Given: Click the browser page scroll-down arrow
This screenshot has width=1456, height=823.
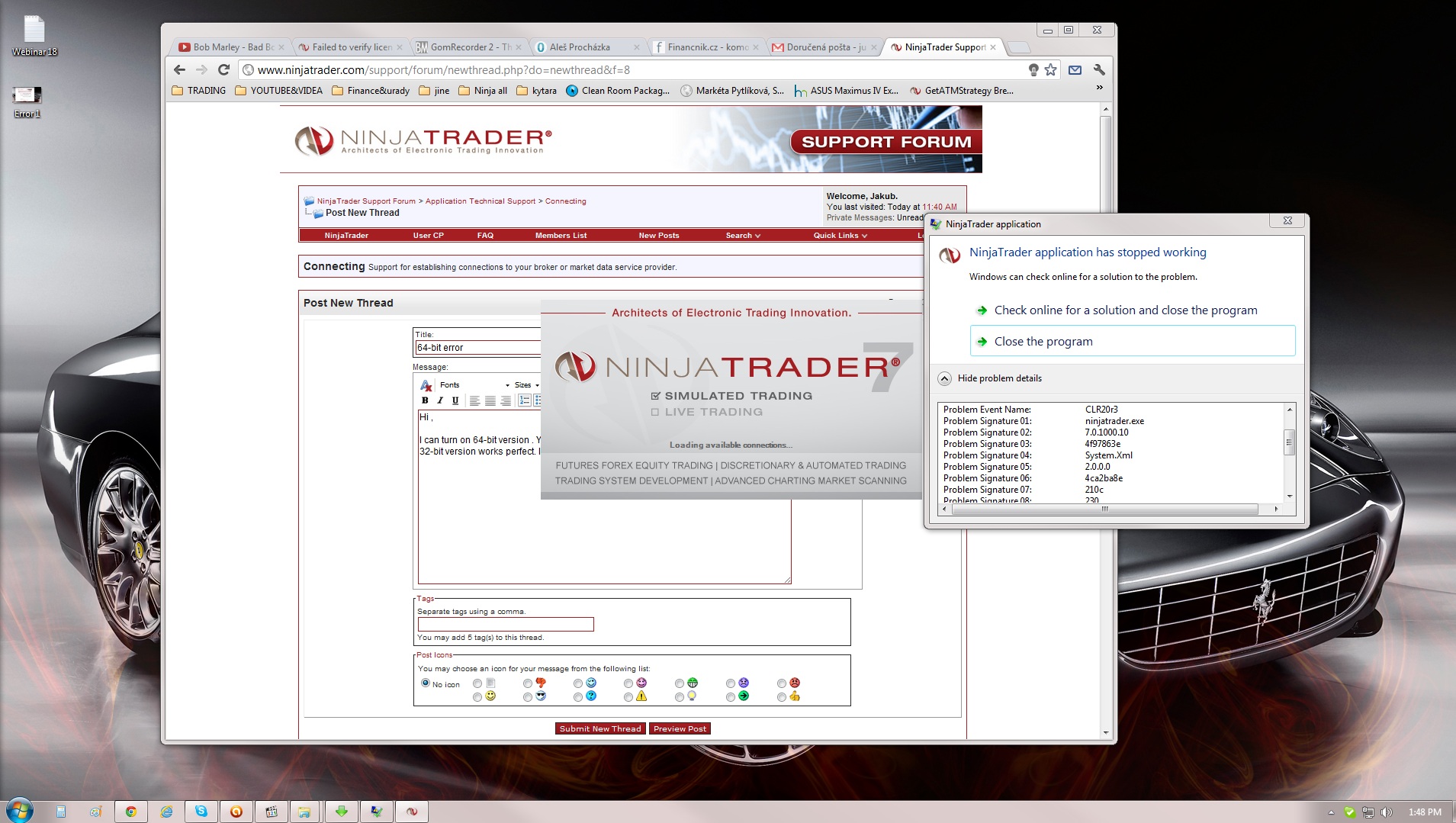Looking at the screenshot, I should point(1106,733).
